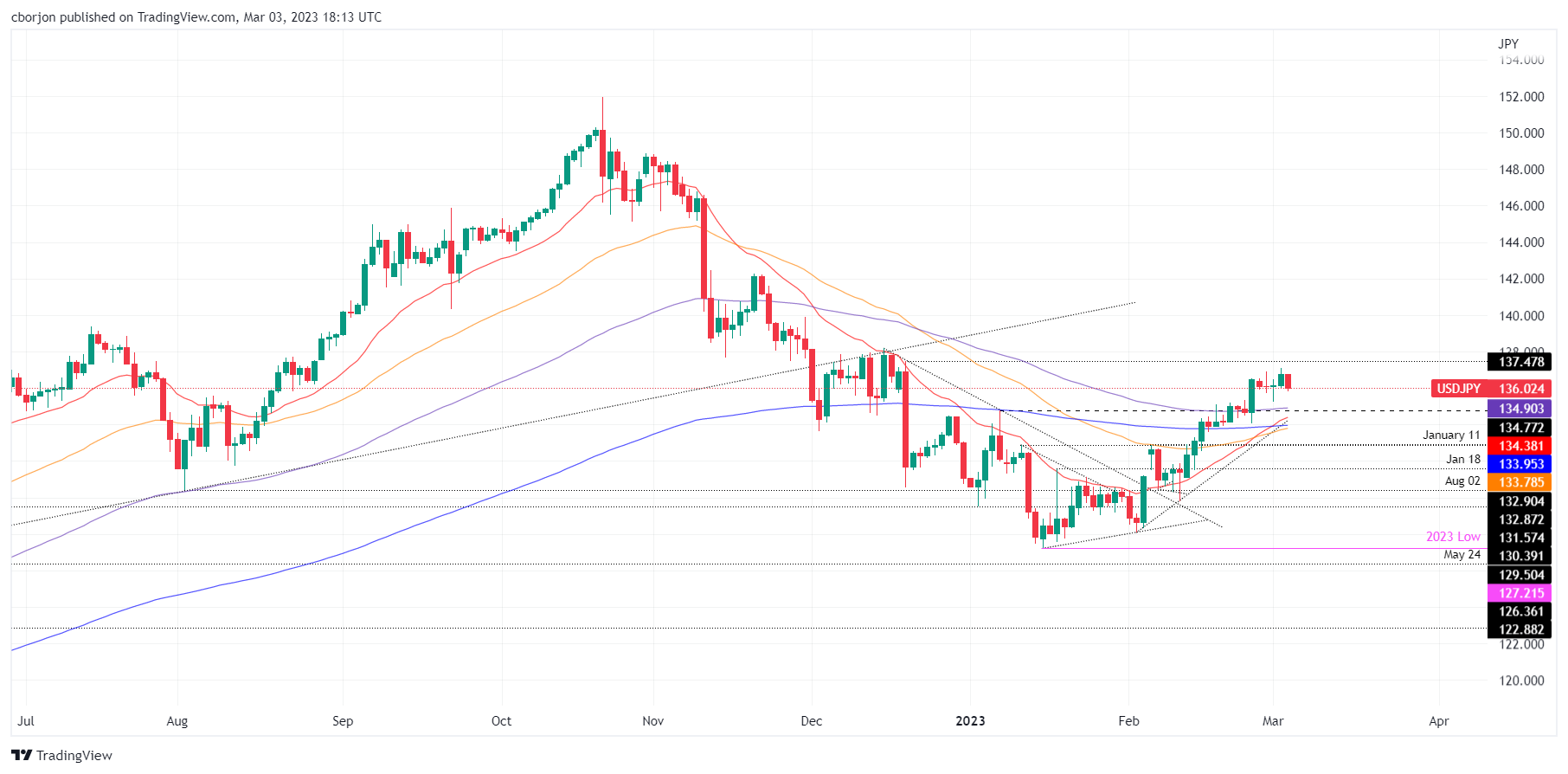This screenshot has width=1568, height=774.
Task: Select the "May 24" annotation label
Action: point(1462,554)
